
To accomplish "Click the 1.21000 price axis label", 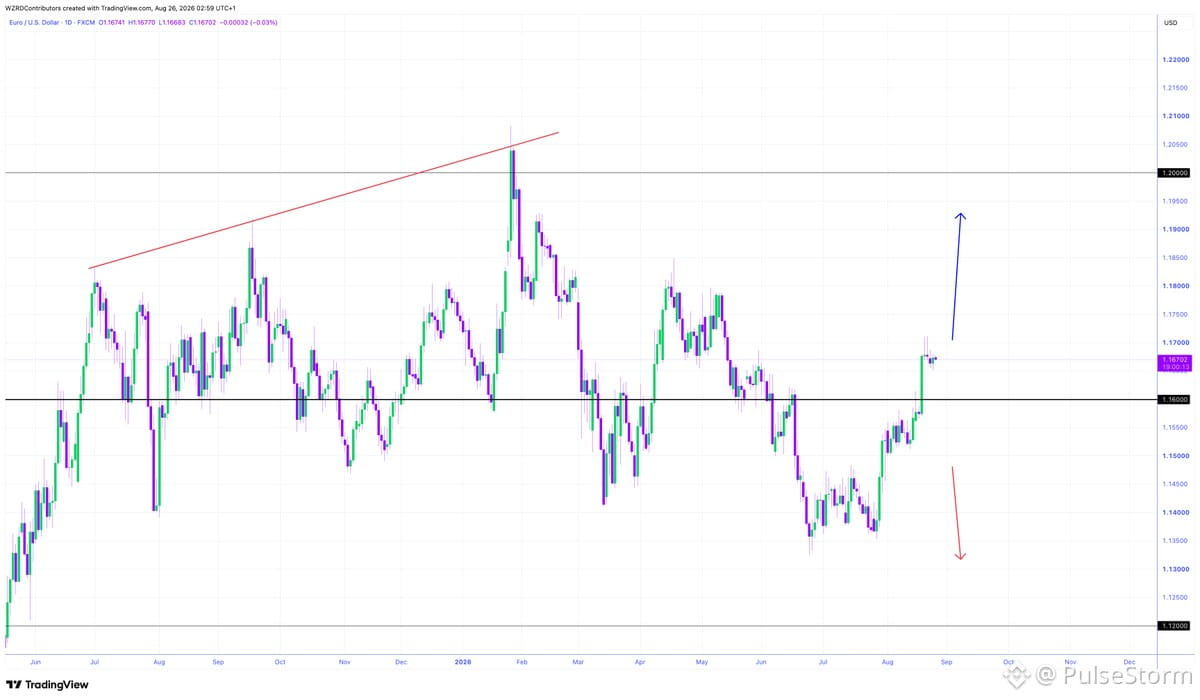I will [1174, 116].
